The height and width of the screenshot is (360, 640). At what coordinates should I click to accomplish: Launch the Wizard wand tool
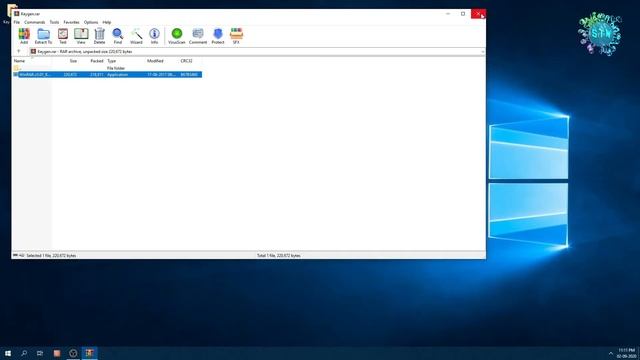(x=136, y=36)
